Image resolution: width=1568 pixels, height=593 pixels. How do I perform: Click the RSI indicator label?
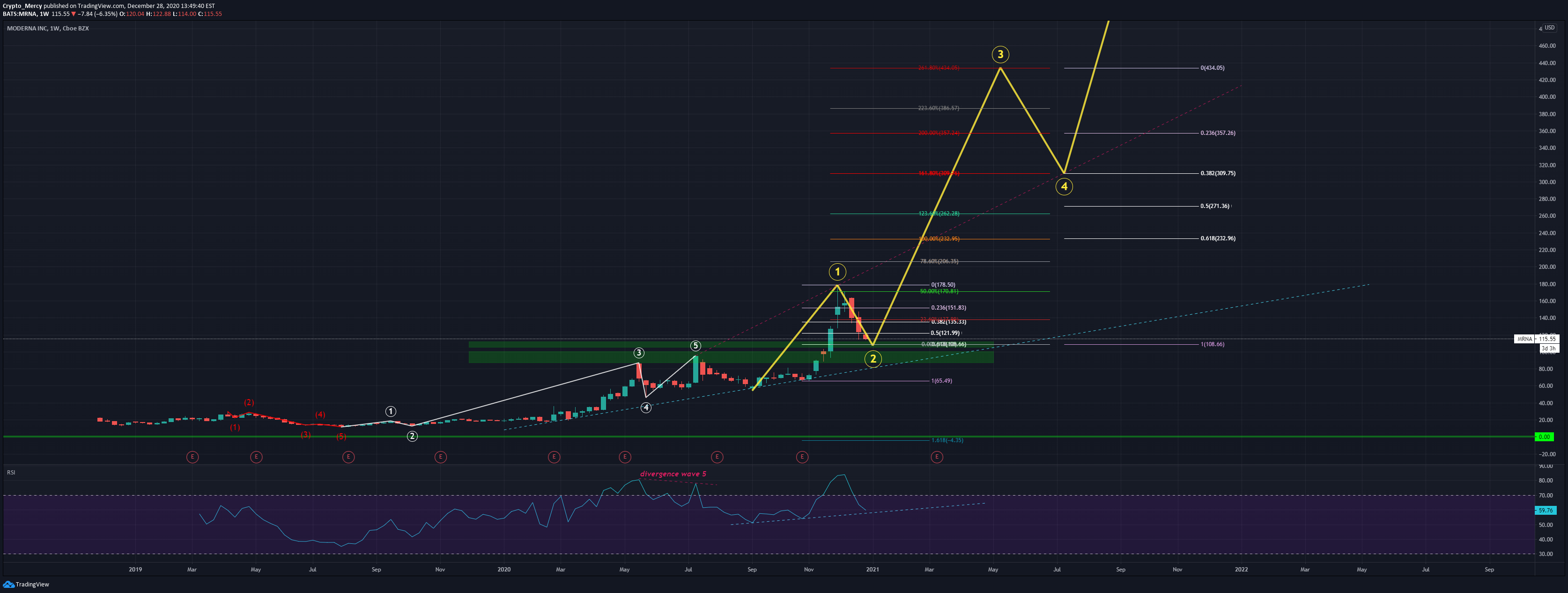(x=11, y=473)
